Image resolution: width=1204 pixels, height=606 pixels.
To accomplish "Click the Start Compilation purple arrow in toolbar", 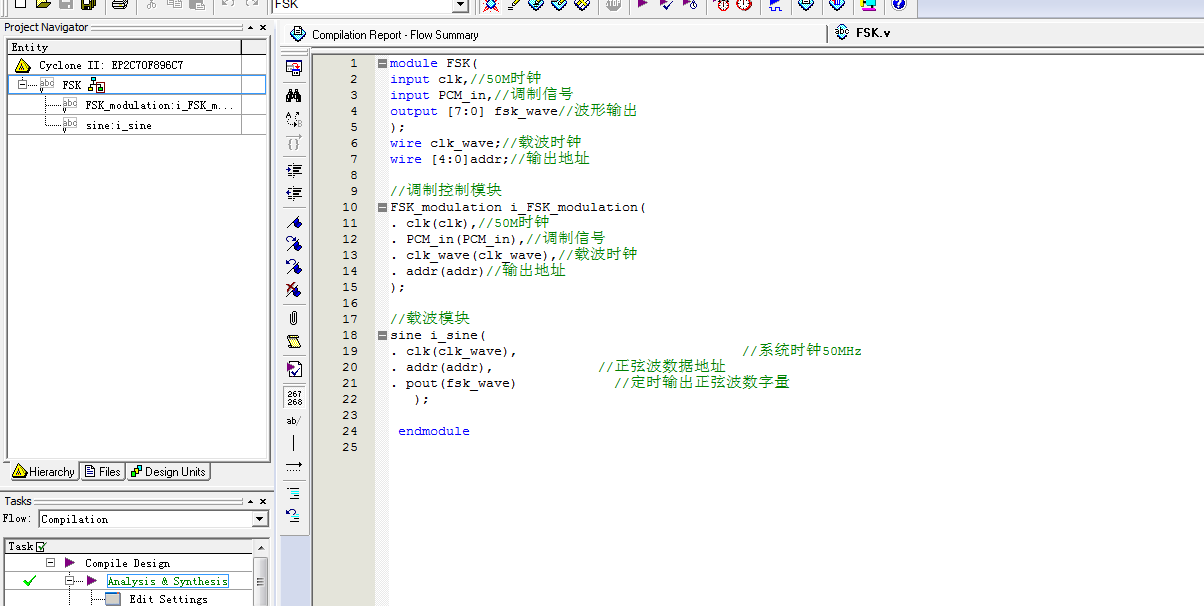I will tap(642, 5).
